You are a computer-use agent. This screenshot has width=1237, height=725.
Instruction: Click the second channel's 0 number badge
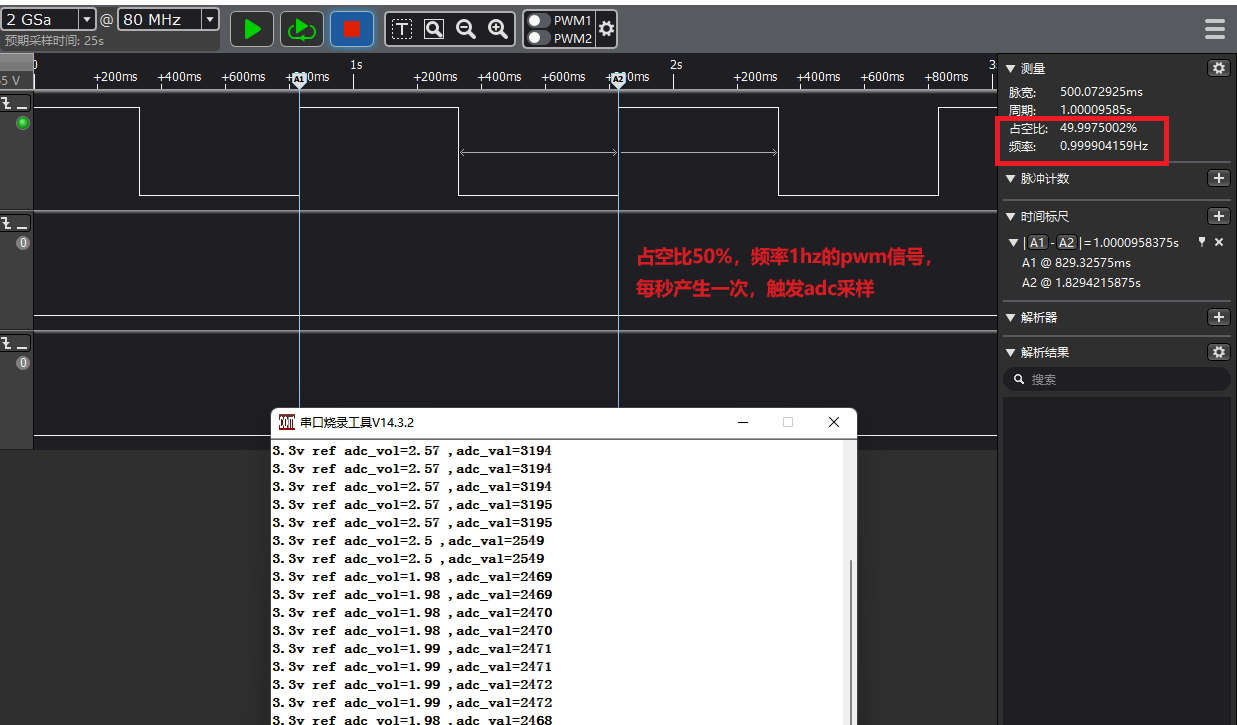point(23,243)
